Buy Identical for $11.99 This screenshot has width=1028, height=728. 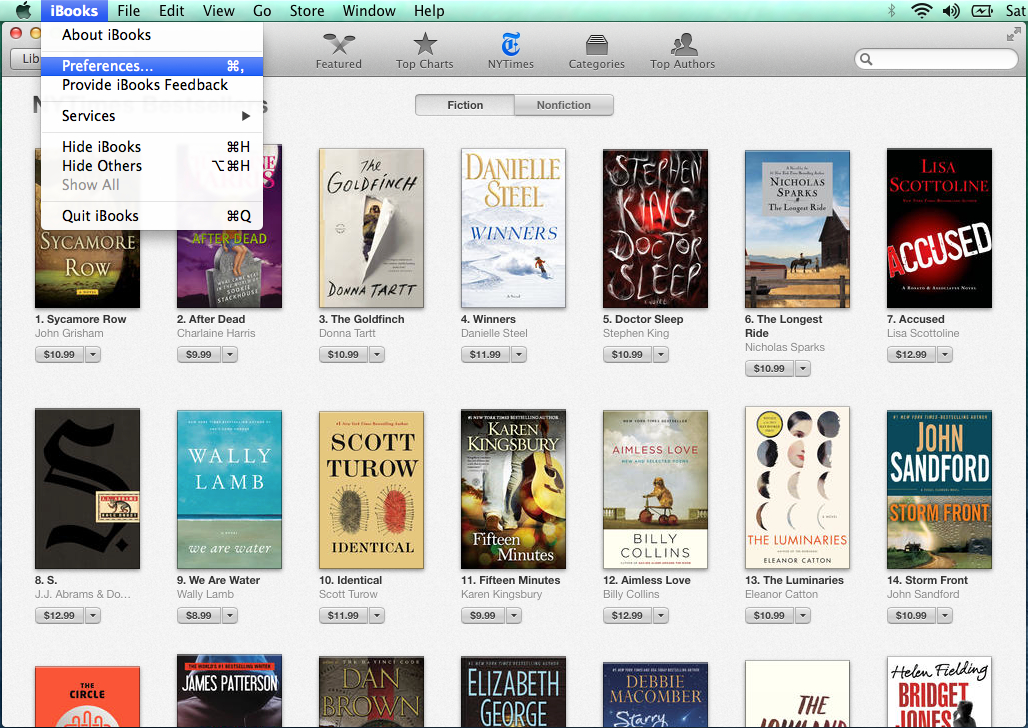coord(344,616)
